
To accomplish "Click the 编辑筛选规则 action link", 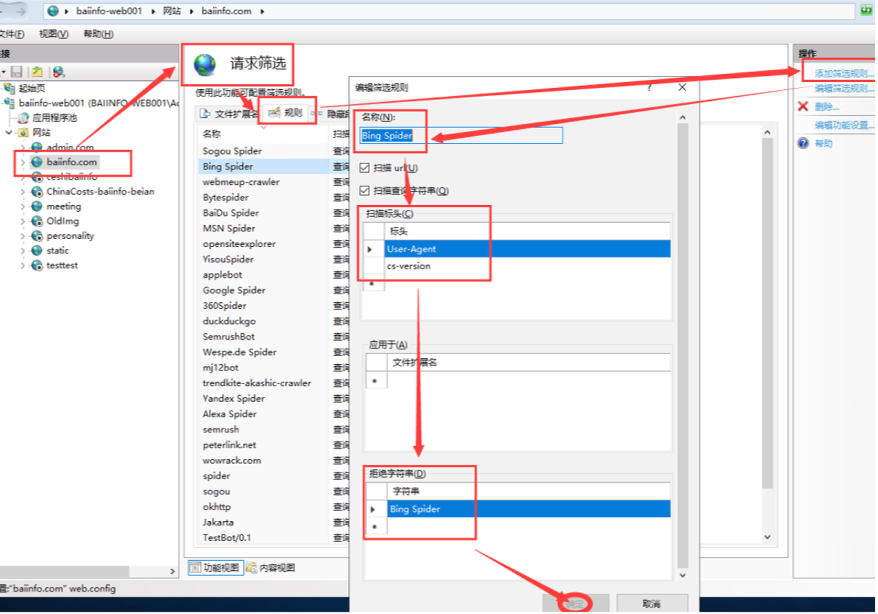I will [844, 88].
